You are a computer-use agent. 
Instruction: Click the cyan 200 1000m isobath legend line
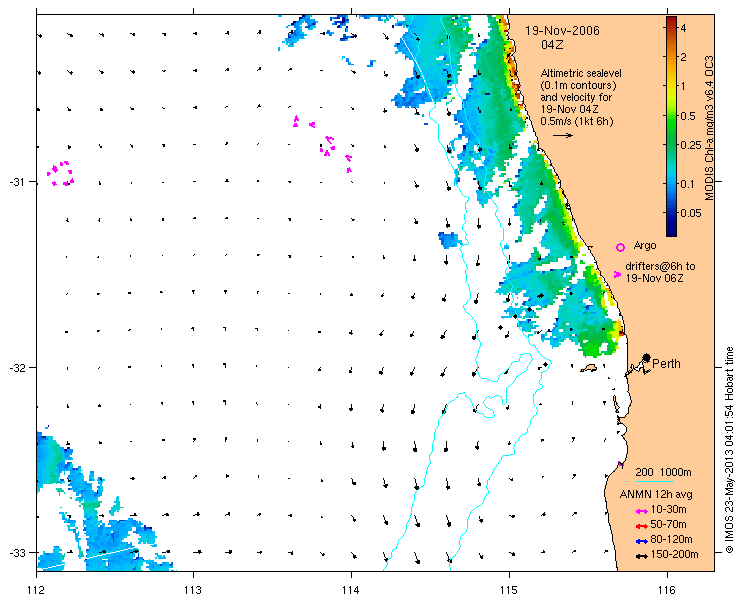point(655,482)
